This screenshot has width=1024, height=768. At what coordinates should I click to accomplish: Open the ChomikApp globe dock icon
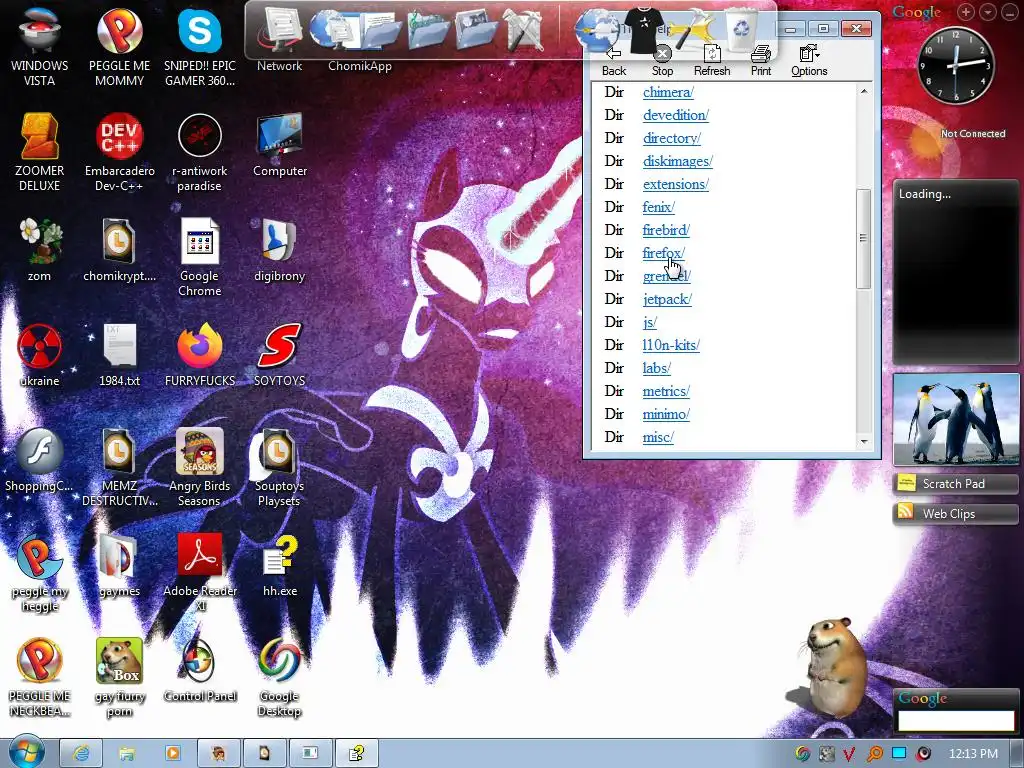[x=330, y=29]
